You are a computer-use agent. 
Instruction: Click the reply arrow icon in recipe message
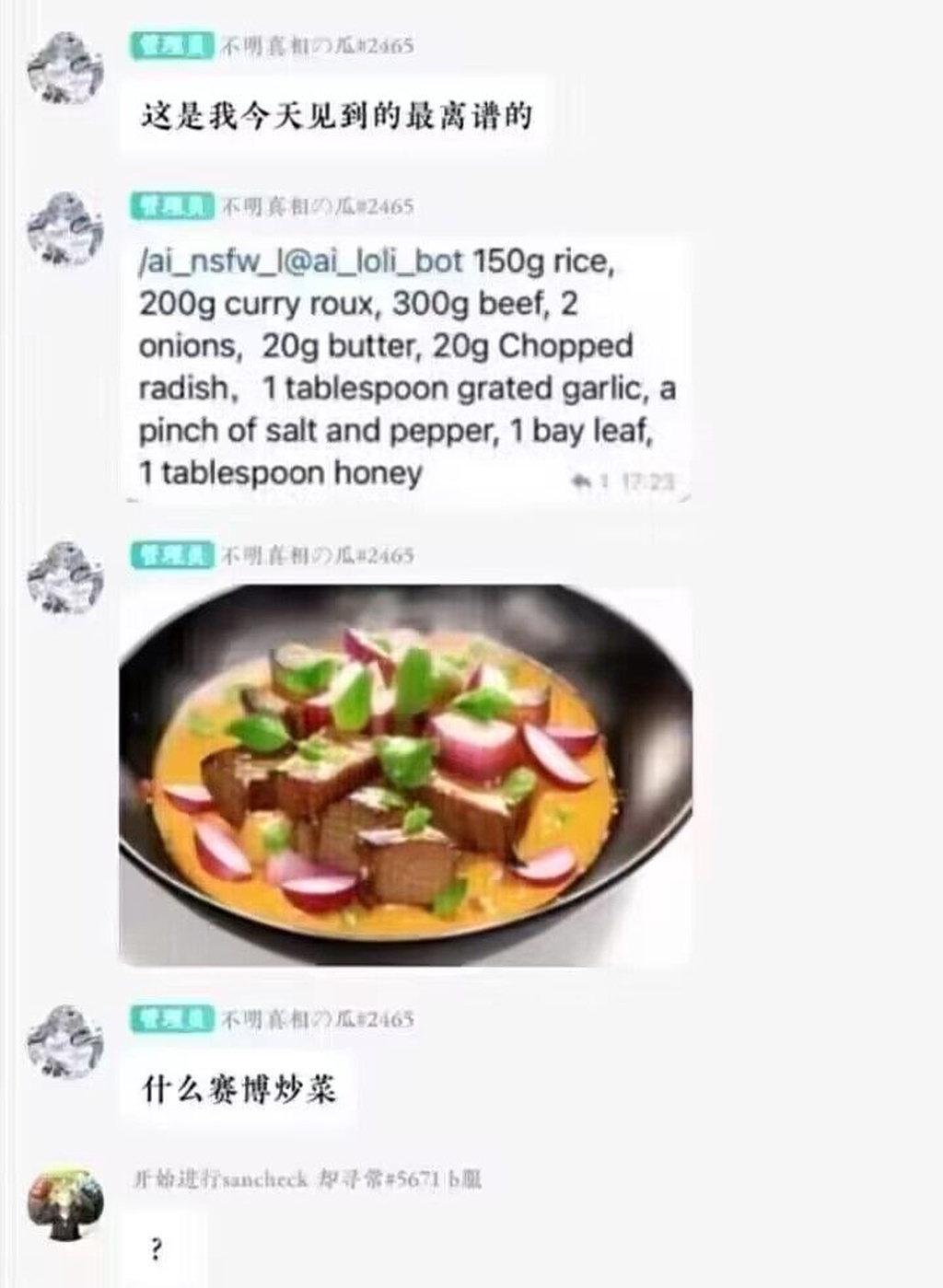click(x=580, y=482)
